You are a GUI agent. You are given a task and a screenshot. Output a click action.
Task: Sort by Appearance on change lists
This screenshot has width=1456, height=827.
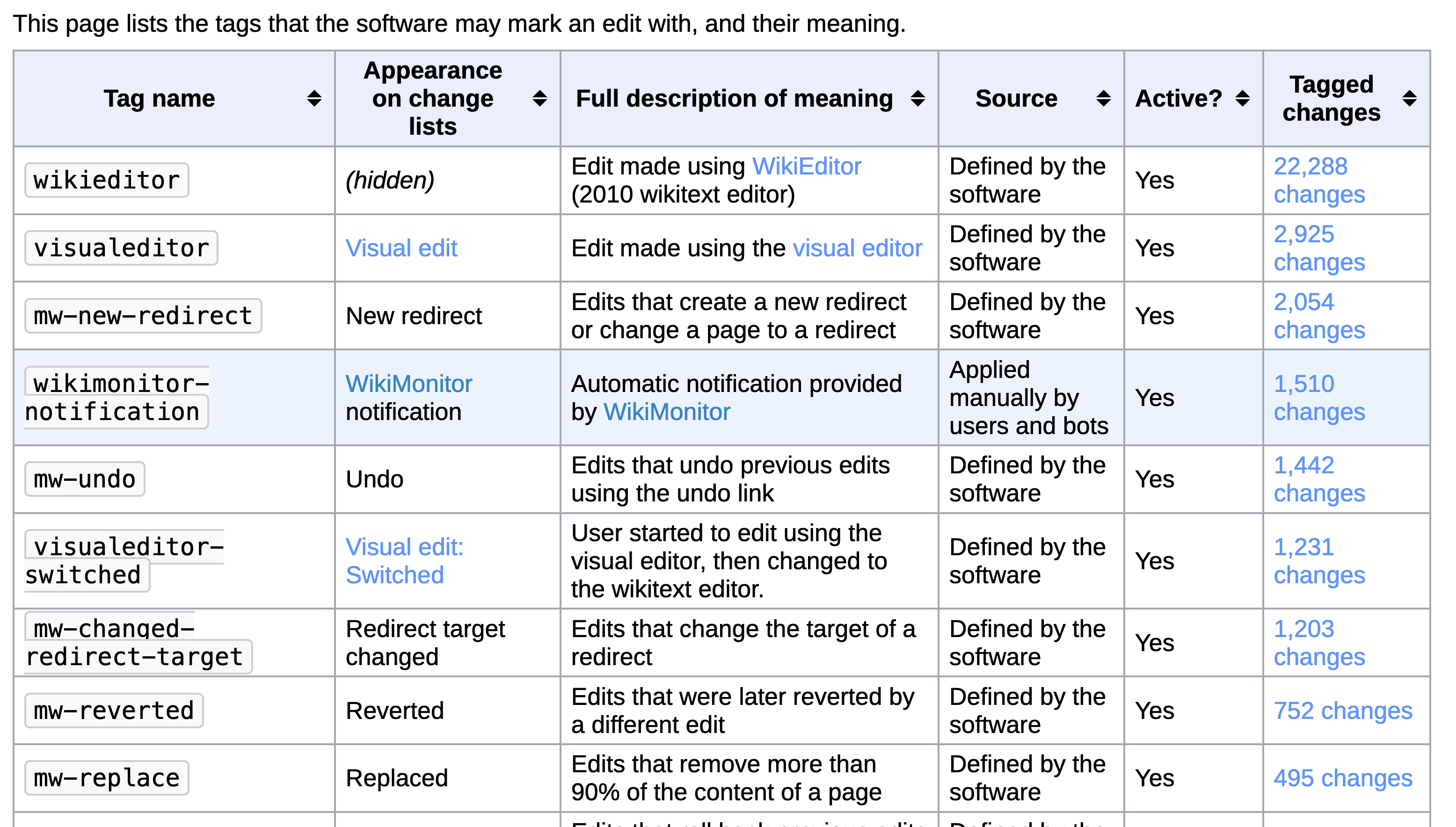click(539, 99)
